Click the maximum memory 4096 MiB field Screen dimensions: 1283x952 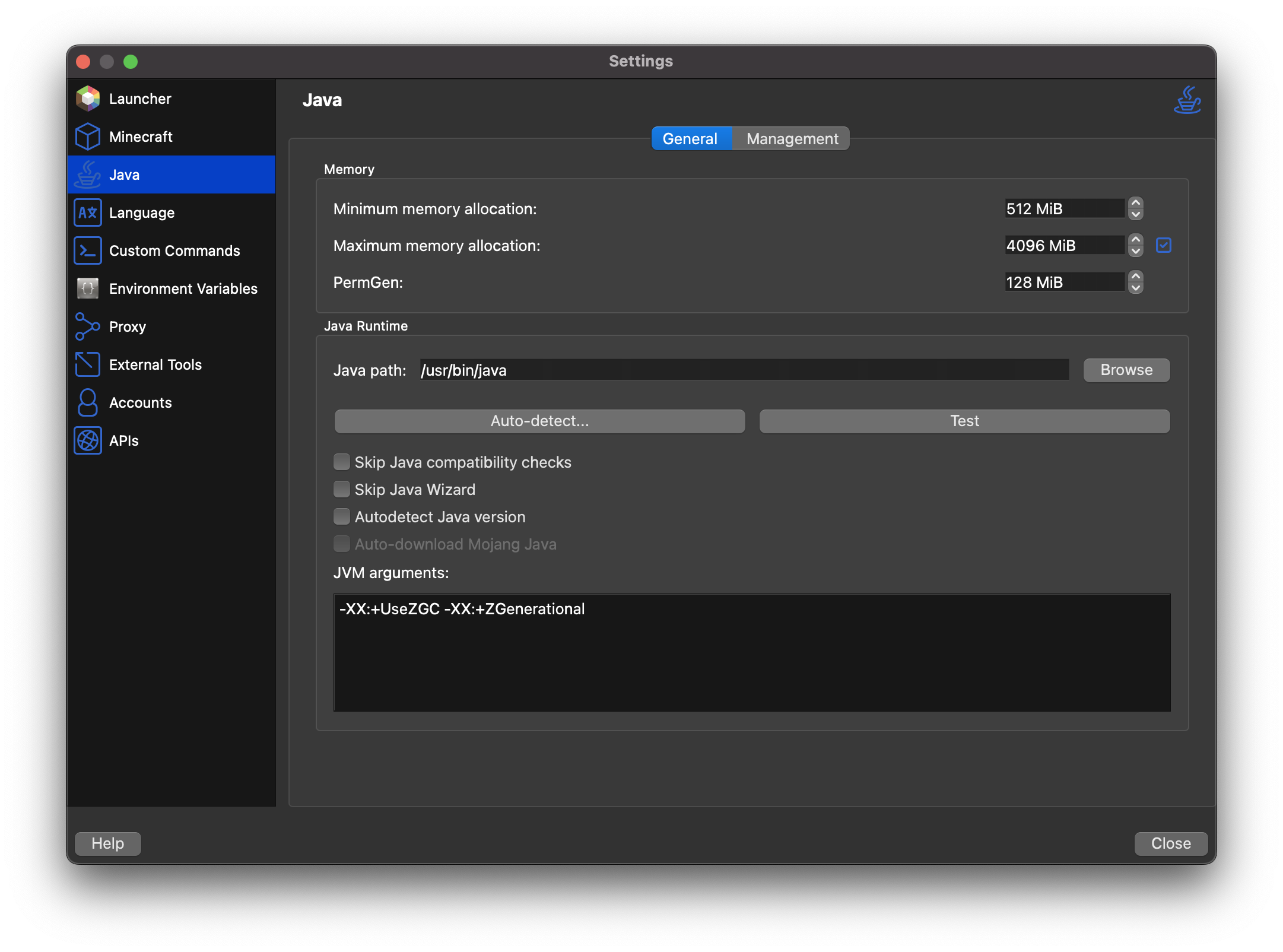coord(1065,246)
